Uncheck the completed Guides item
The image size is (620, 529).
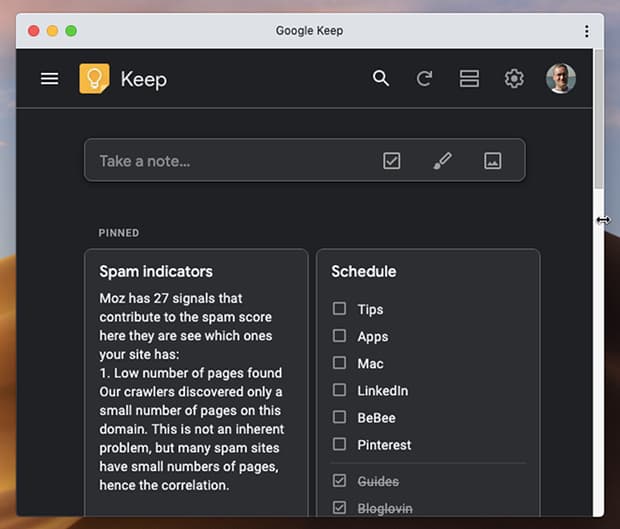(340, 481)
